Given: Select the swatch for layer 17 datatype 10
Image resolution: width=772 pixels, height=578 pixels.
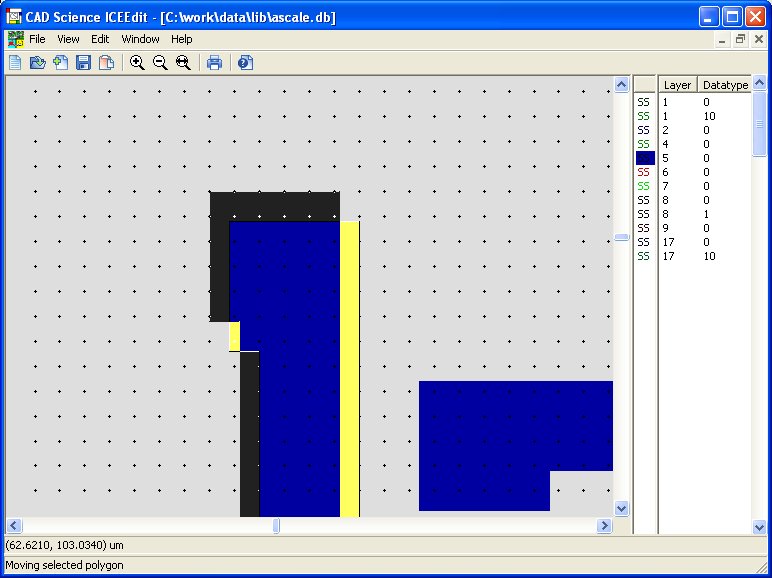Looking at the screenshot, I should (x=644, y=256).
